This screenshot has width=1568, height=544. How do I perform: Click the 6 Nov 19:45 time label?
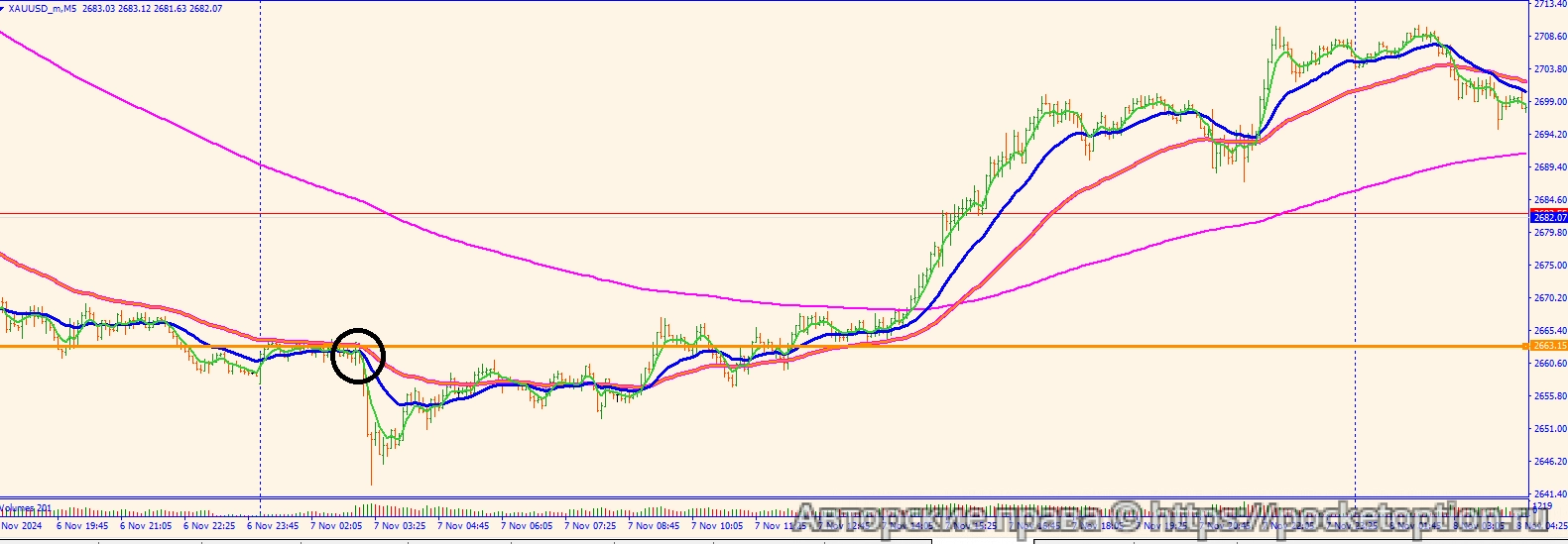[x=84, y=526]
